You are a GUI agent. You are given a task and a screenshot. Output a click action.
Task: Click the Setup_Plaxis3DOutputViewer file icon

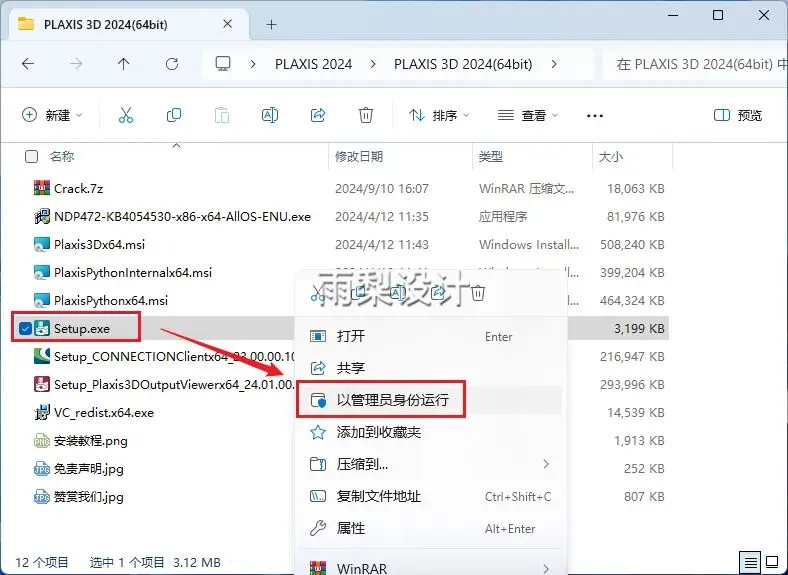(x=42, y=385)
